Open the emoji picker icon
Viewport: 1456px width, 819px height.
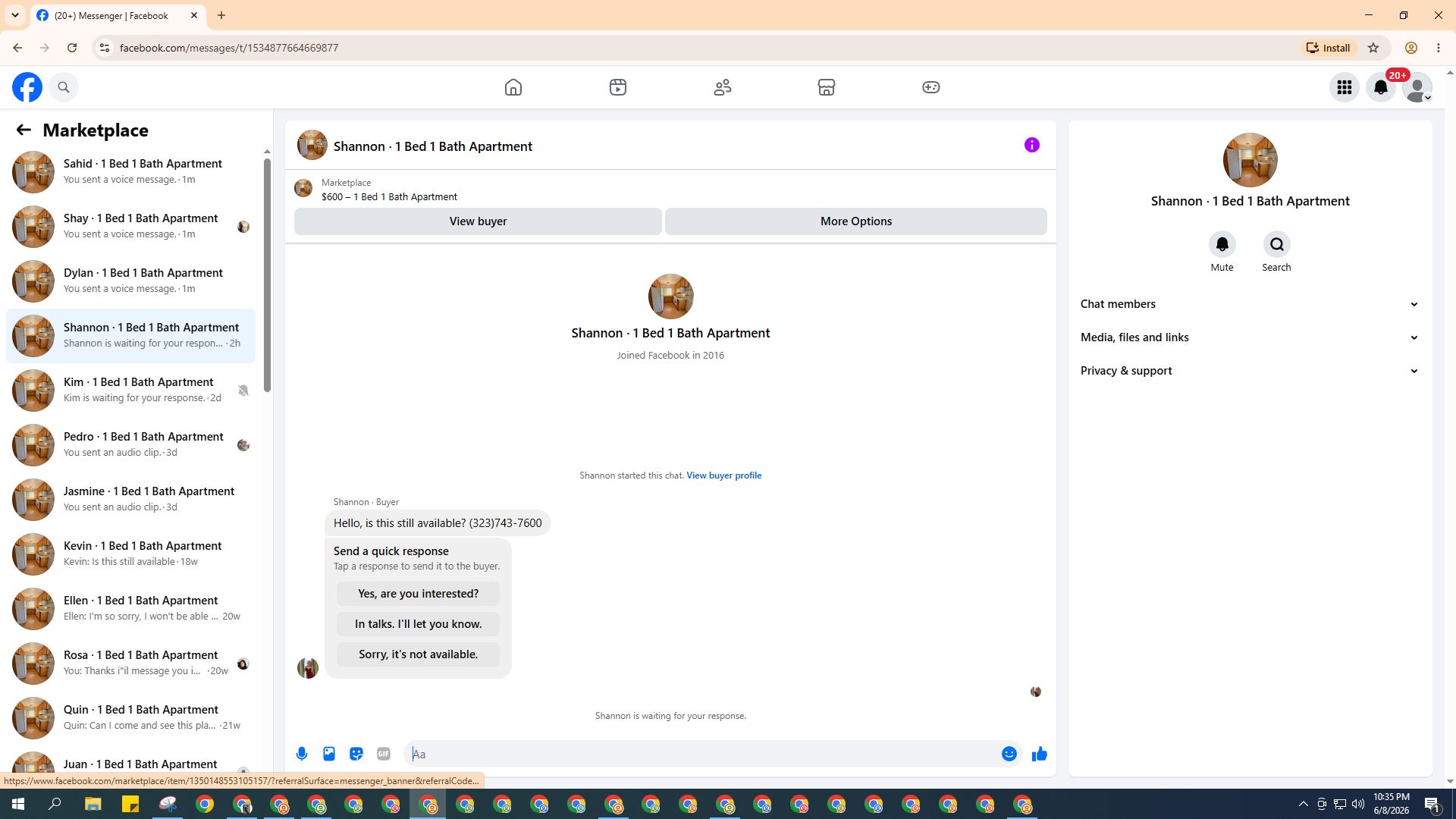1009,754
